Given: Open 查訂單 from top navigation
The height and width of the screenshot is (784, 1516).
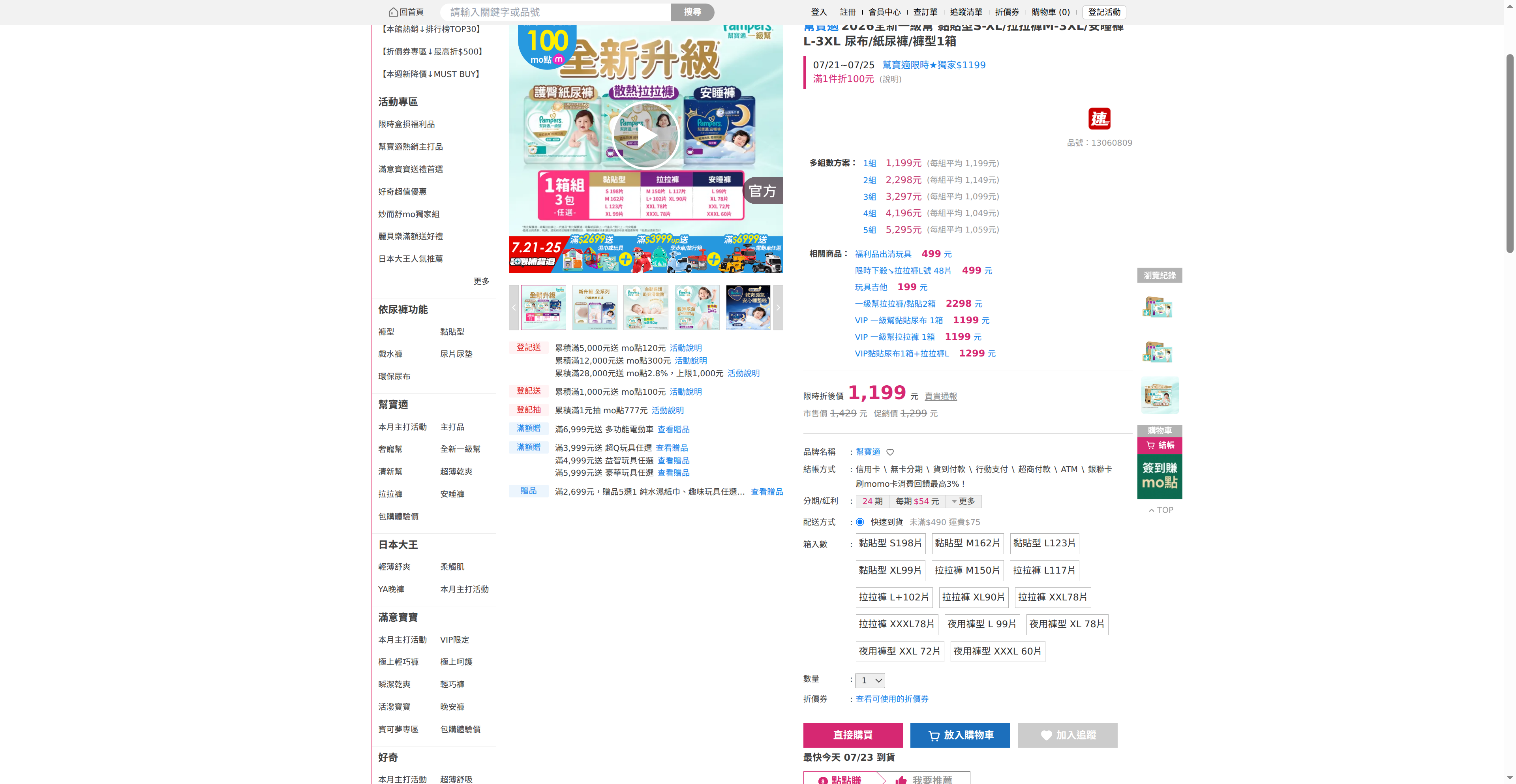Looking at the screenshot, I should coord(925,12).
